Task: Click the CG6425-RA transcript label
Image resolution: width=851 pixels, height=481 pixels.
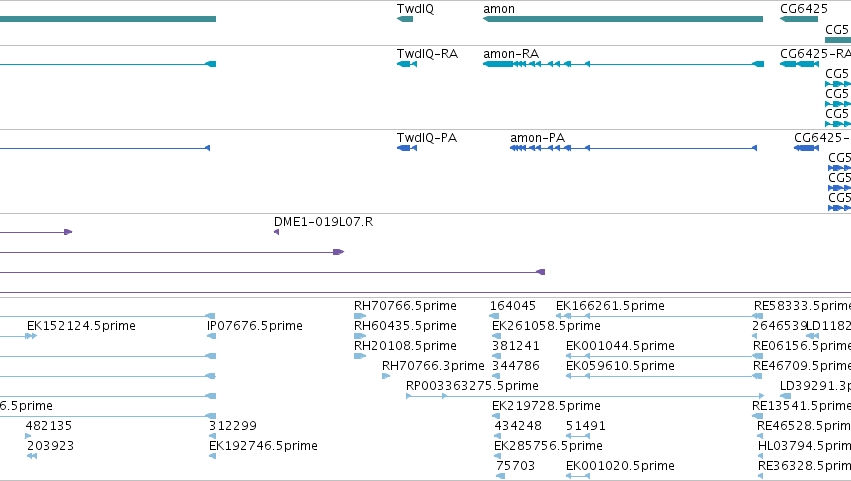Action: click(815, 54)
